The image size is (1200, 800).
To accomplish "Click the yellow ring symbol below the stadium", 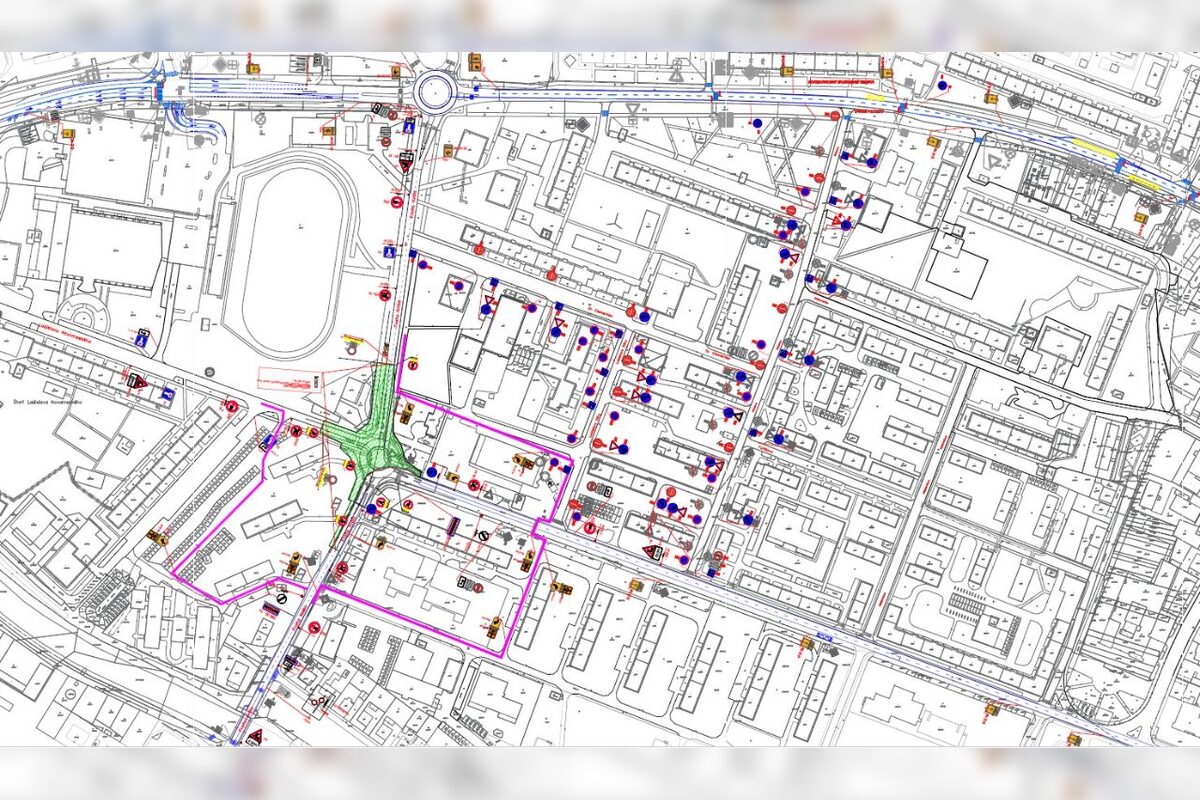I will pyautogui.click(x=352, y=349).
